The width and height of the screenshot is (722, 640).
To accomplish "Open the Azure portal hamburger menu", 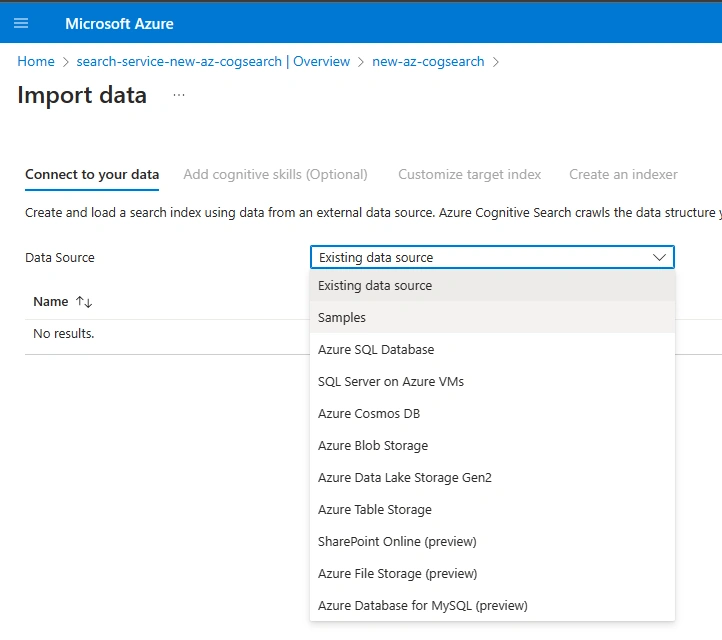I will coord(21,23).
